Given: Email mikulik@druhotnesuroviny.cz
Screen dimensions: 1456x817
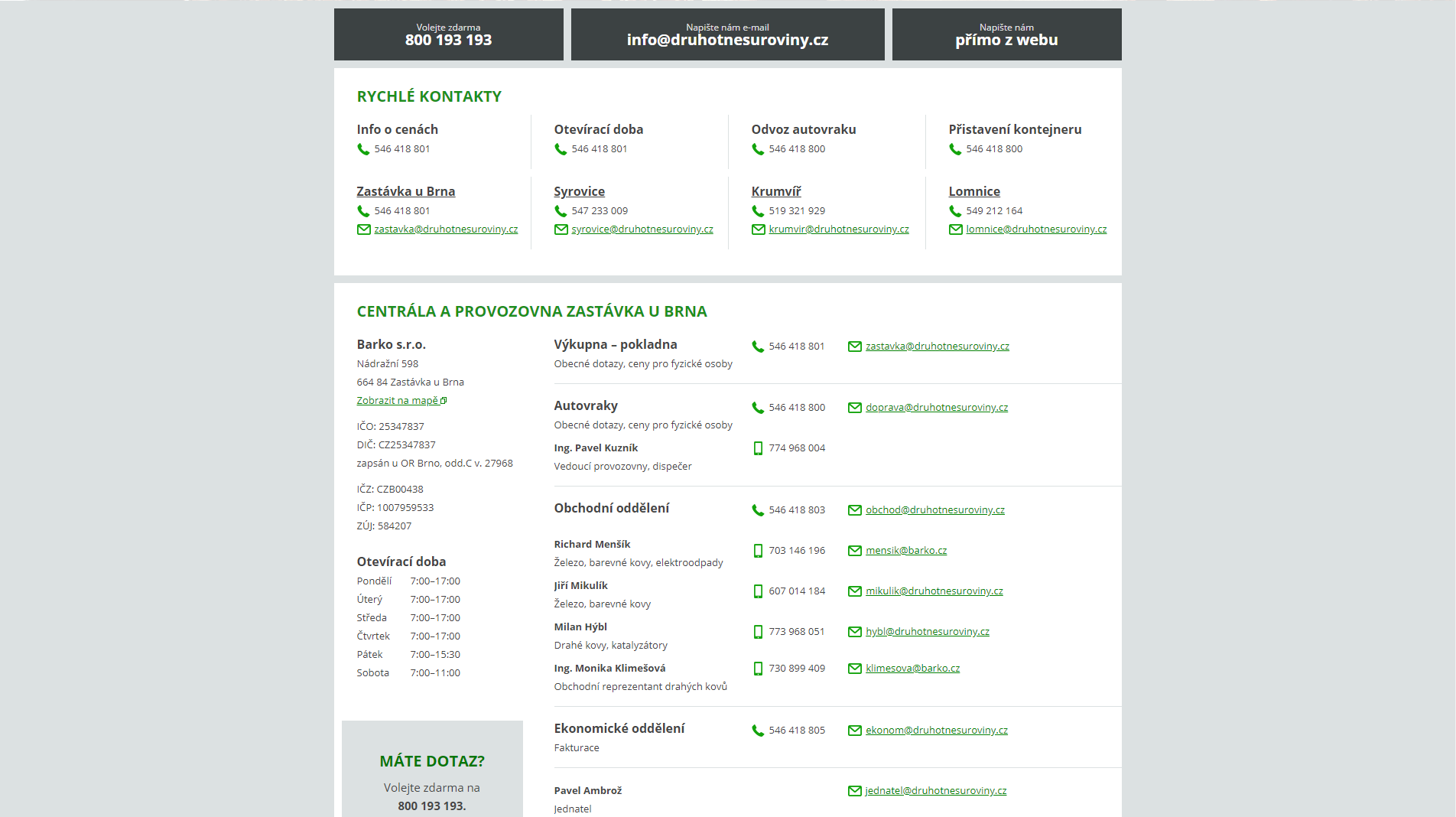Looking at the screenshot, I should (x=934, y=591).
